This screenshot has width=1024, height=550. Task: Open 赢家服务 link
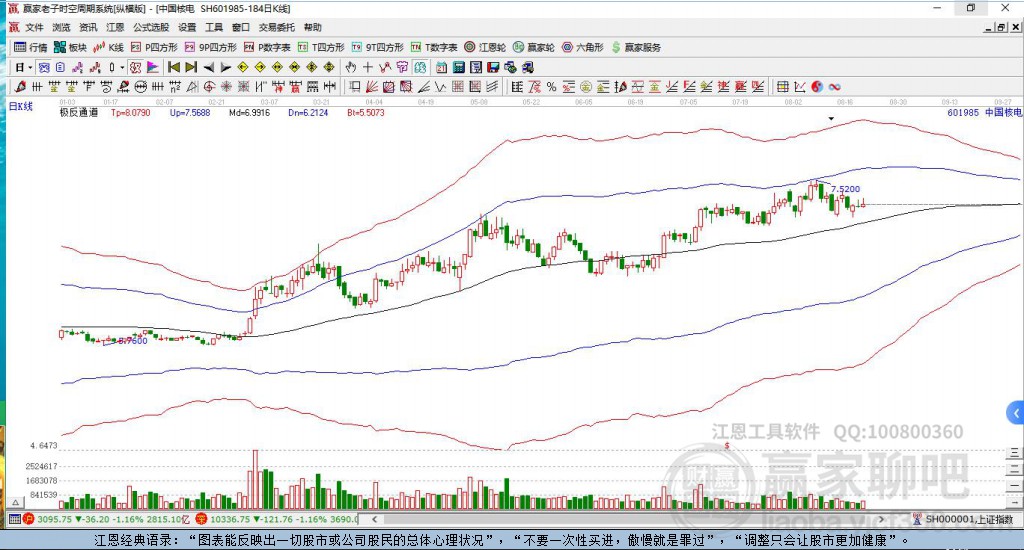[636, 47]
